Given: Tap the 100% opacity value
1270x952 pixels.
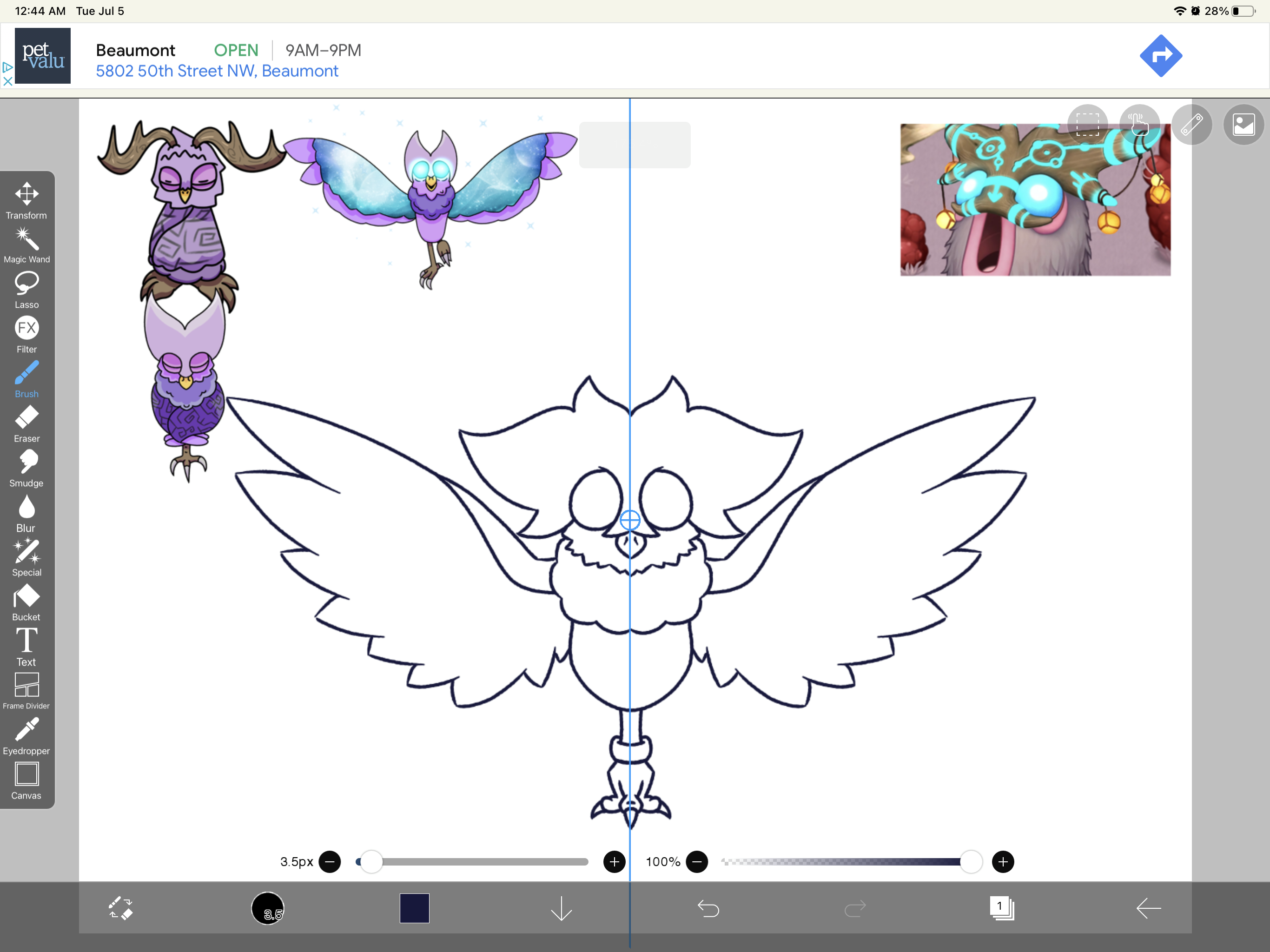Looking at the screenshot, I should [662, 861].
